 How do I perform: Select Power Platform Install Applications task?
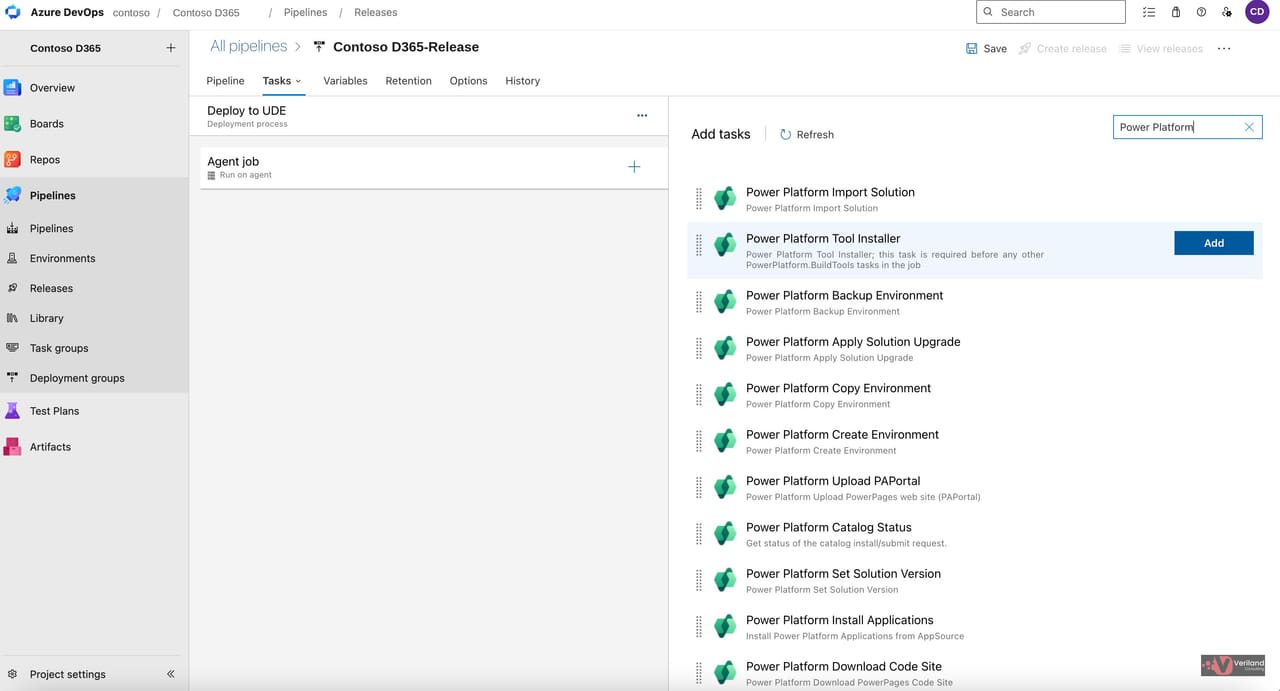point(975,627)
